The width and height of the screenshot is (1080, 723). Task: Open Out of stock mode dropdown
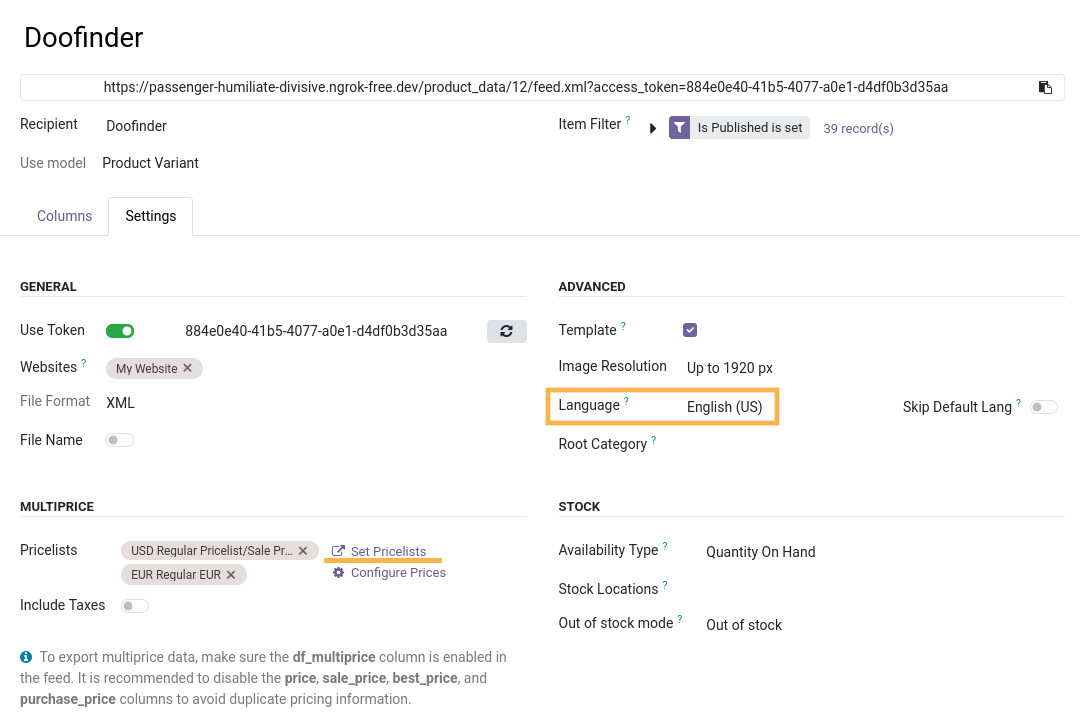click(744, 625)
